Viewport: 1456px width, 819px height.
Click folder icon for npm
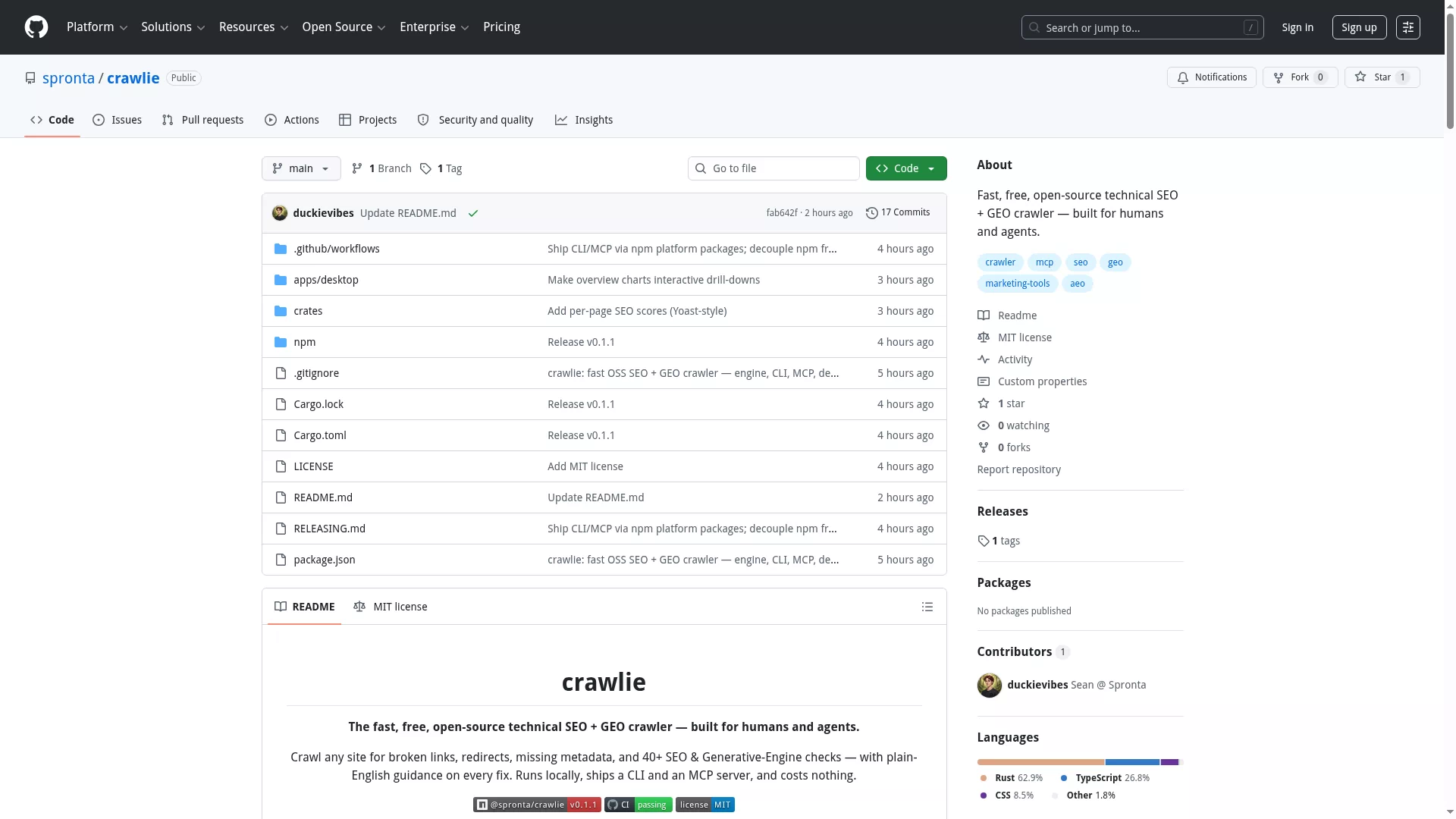(281, 342)
